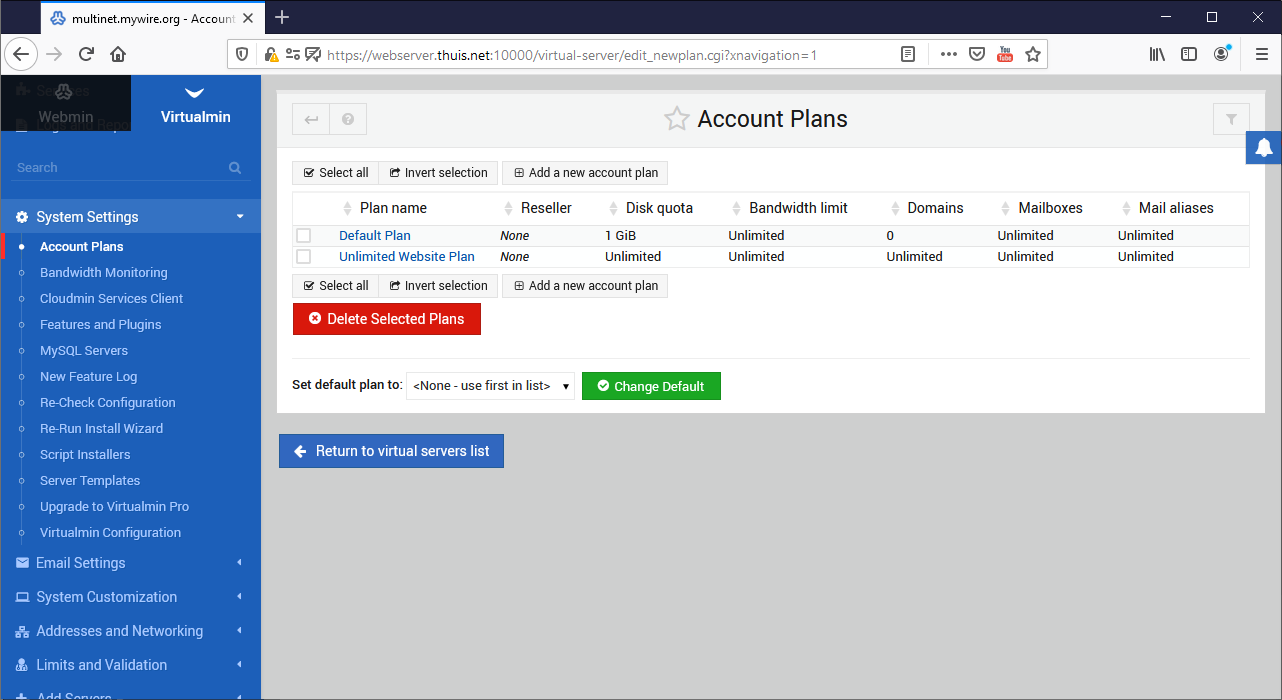Image resolution: width=1282 pixels, height=700 pixels.
Task: Click the back arrow in page header
Action: click(311, 119)
